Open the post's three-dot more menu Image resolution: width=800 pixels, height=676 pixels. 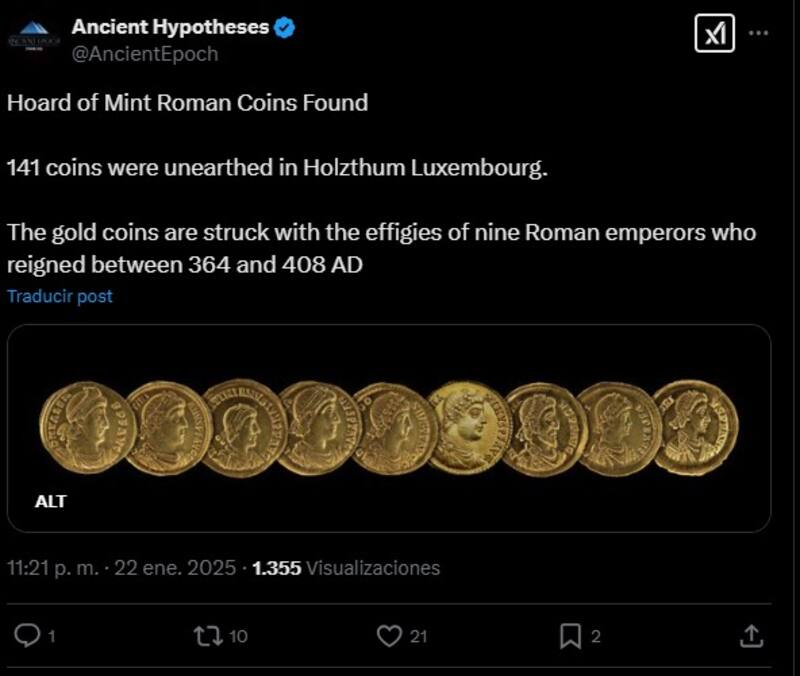(x=759, y=33)
